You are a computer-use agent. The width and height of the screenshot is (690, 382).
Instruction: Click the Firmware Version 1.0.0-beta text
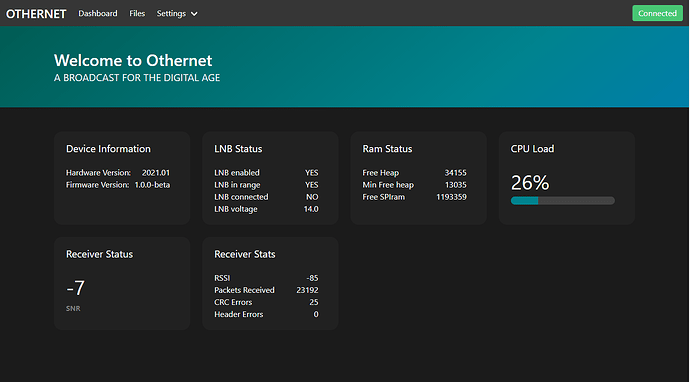(152, 185)
